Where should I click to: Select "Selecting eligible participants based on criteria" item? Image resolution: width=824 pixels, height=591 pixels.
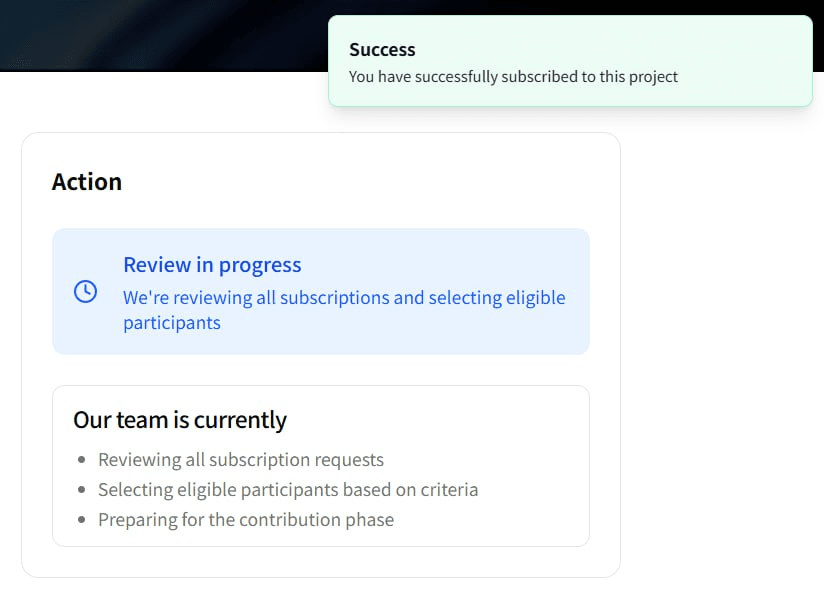tap(288, 490)
